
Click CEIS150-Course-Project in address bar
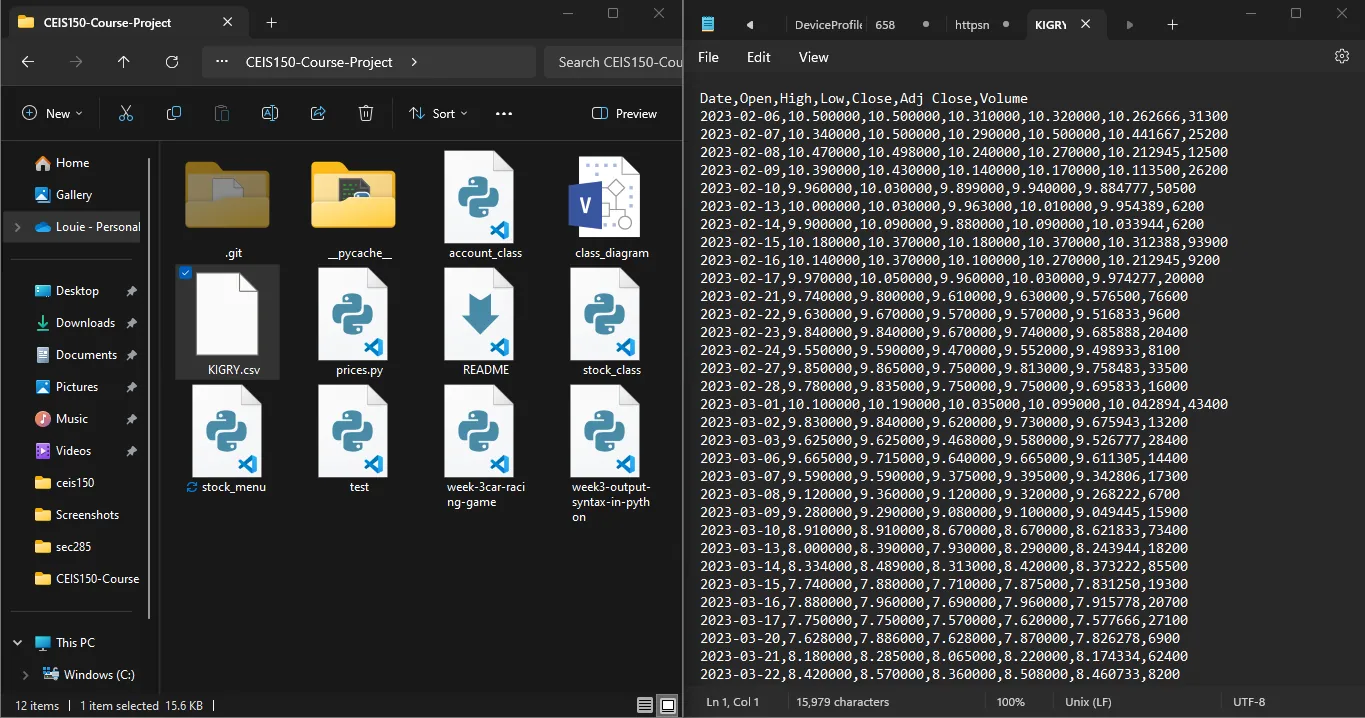coord(319,62)
